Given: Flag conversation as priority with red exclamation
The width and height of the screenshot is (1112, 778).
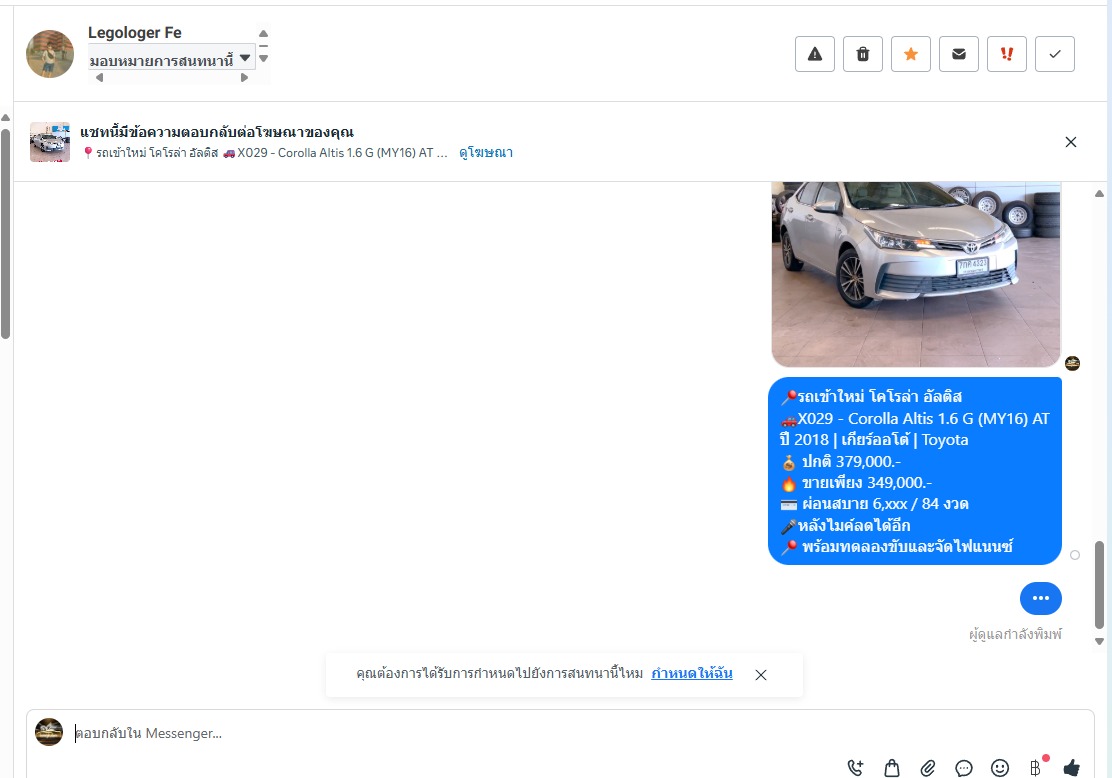Looking at the screenshot, I should (x=1006, y=54).
